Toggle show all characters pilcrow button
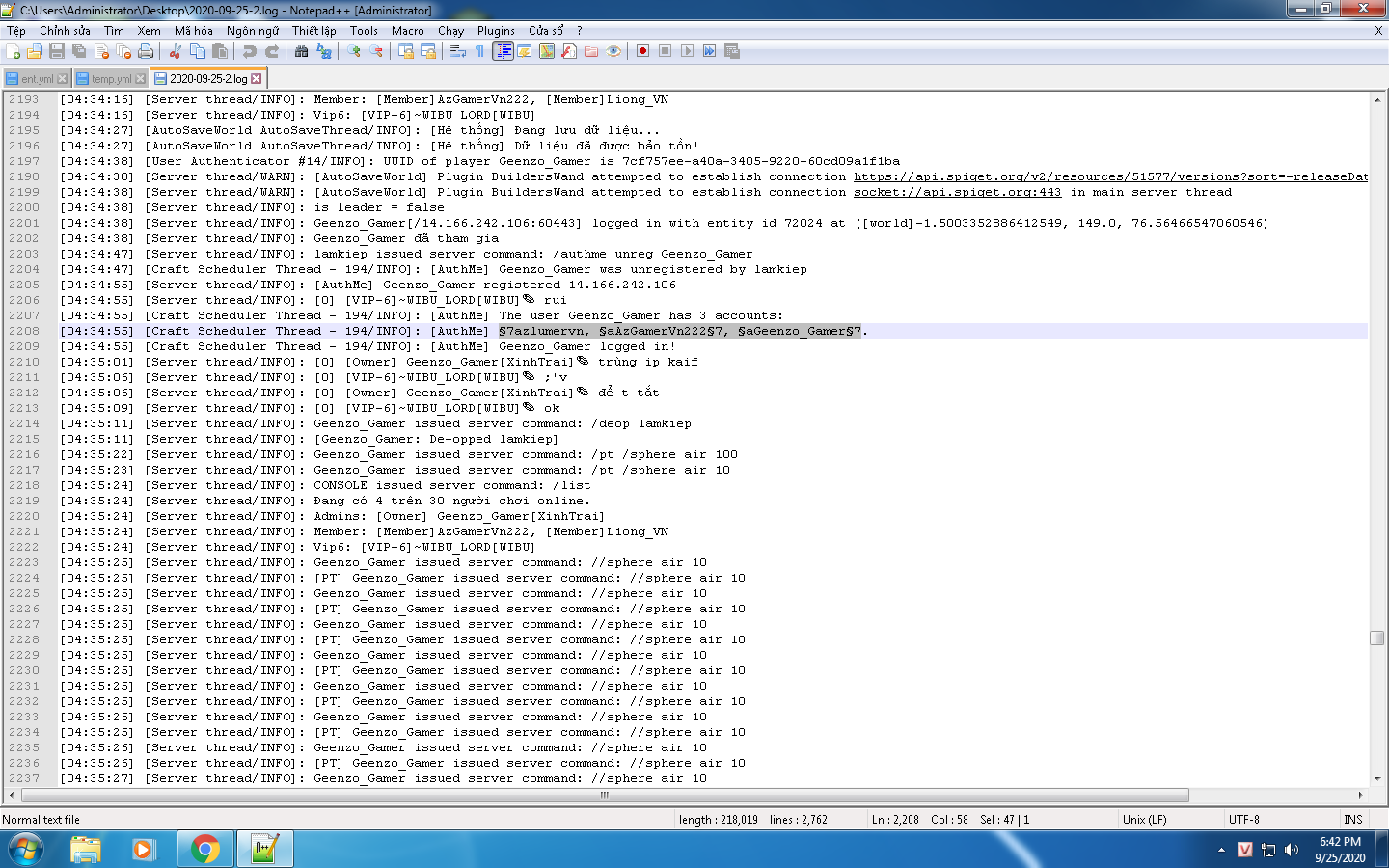Screen dimensions: 1389x868 point(480,51)
